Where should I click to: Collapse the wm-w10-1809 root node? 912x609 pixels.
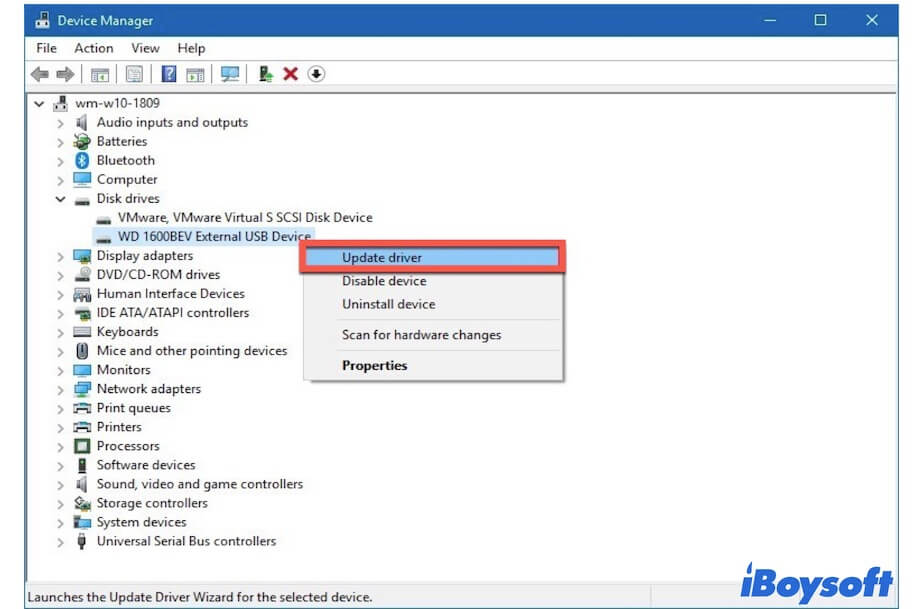click(38, 102)
